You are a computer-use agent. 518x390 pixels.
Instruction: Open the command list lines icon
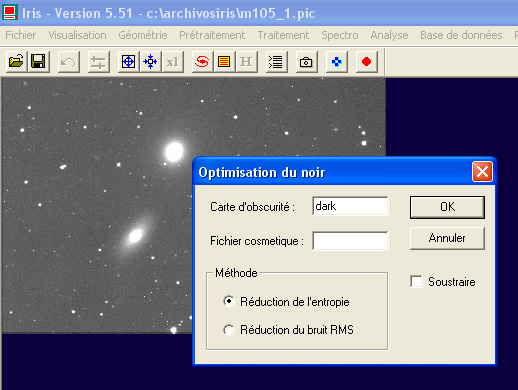[x=276, y=62]
